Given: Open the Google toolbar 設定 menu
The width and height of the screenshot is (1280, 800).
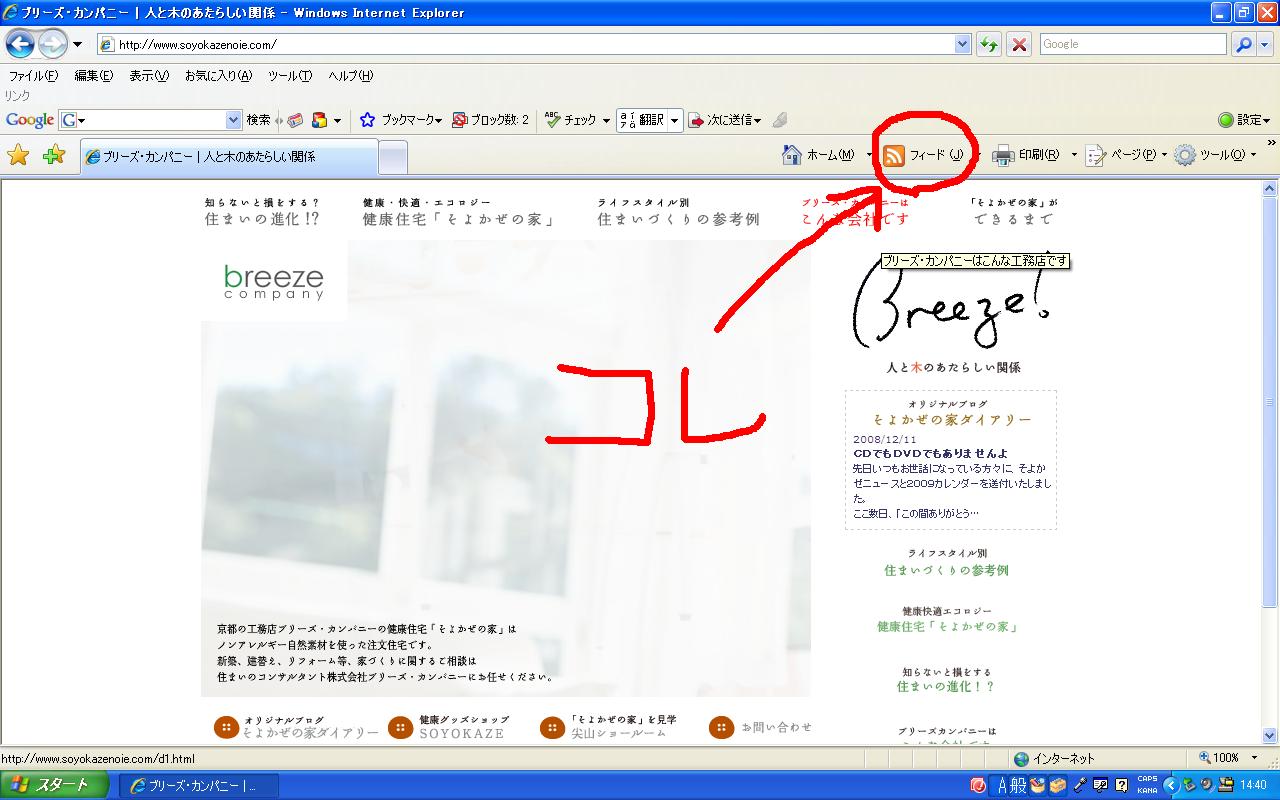Looking at the screenshot, I should 1245,120.
